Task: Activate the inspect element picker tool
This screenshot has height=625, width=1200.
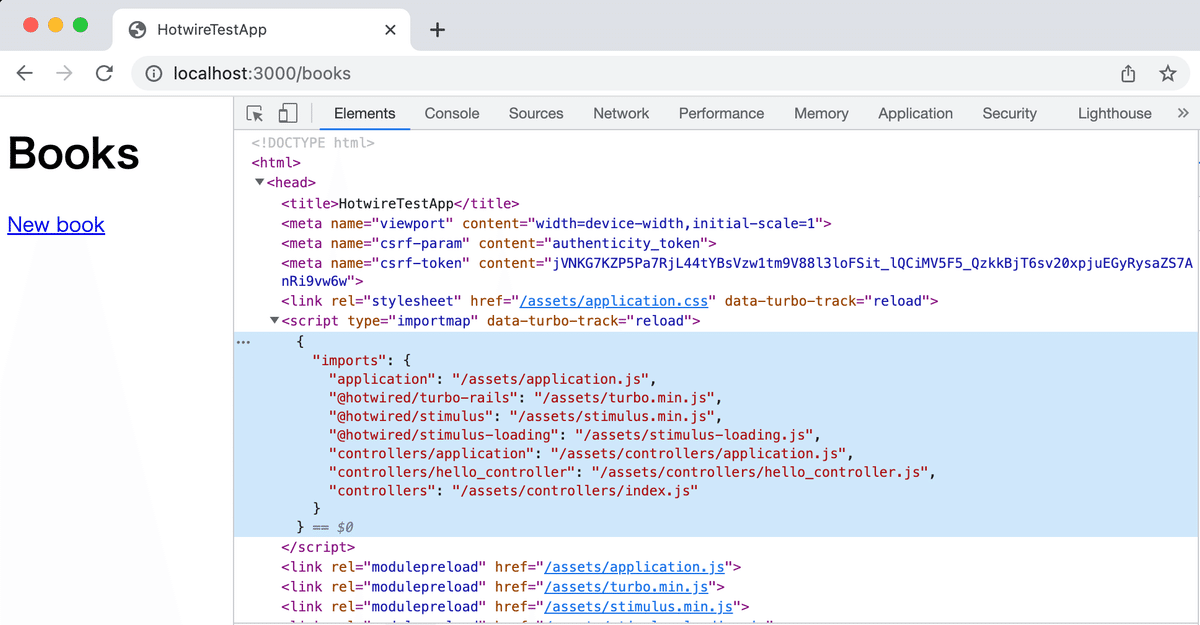Action: coord(255,113)
